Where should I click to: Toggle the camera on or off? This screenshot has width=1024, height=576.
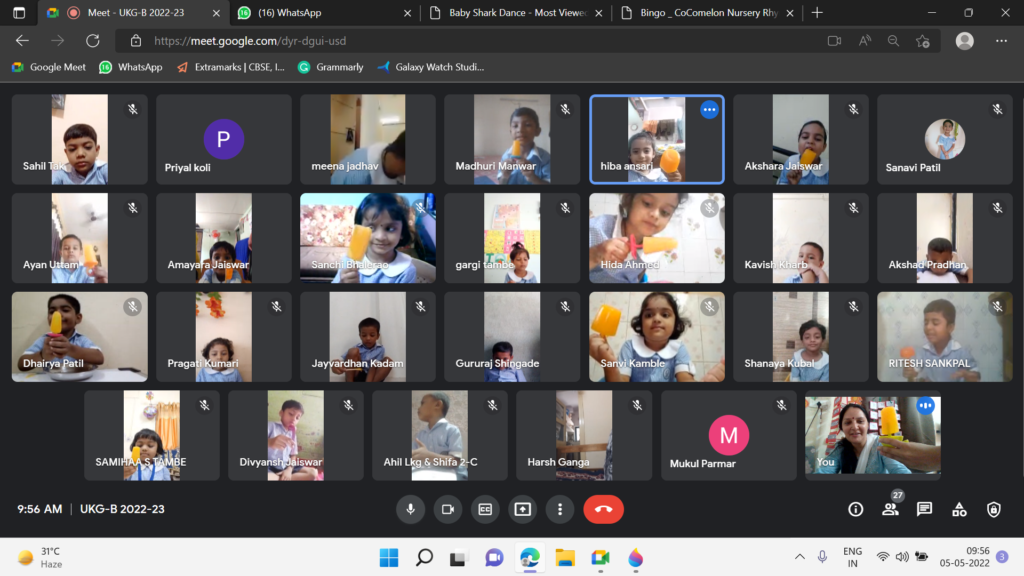(447, 509)
